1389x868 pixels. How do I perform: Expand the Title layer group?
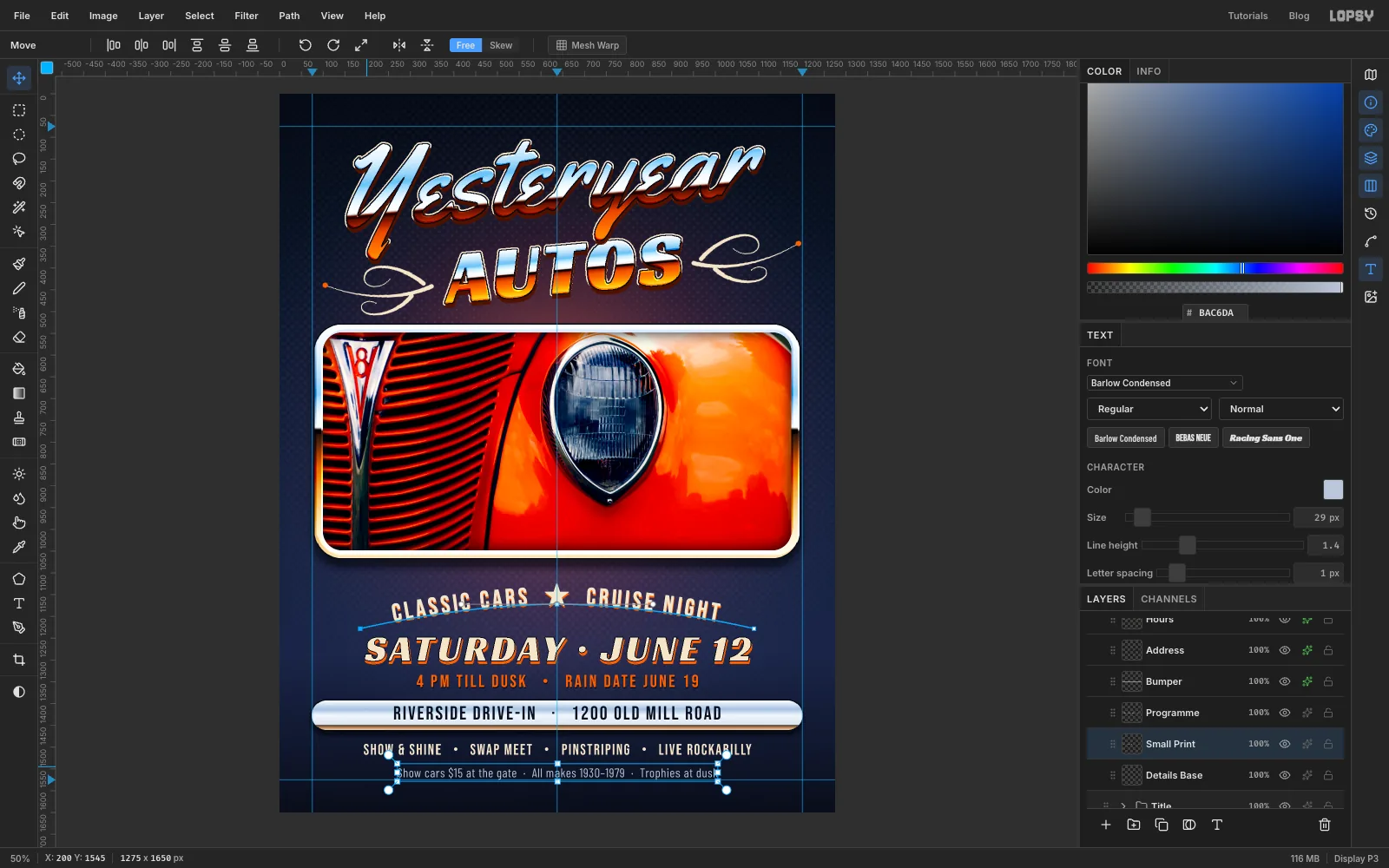[x=1123, y=806]
